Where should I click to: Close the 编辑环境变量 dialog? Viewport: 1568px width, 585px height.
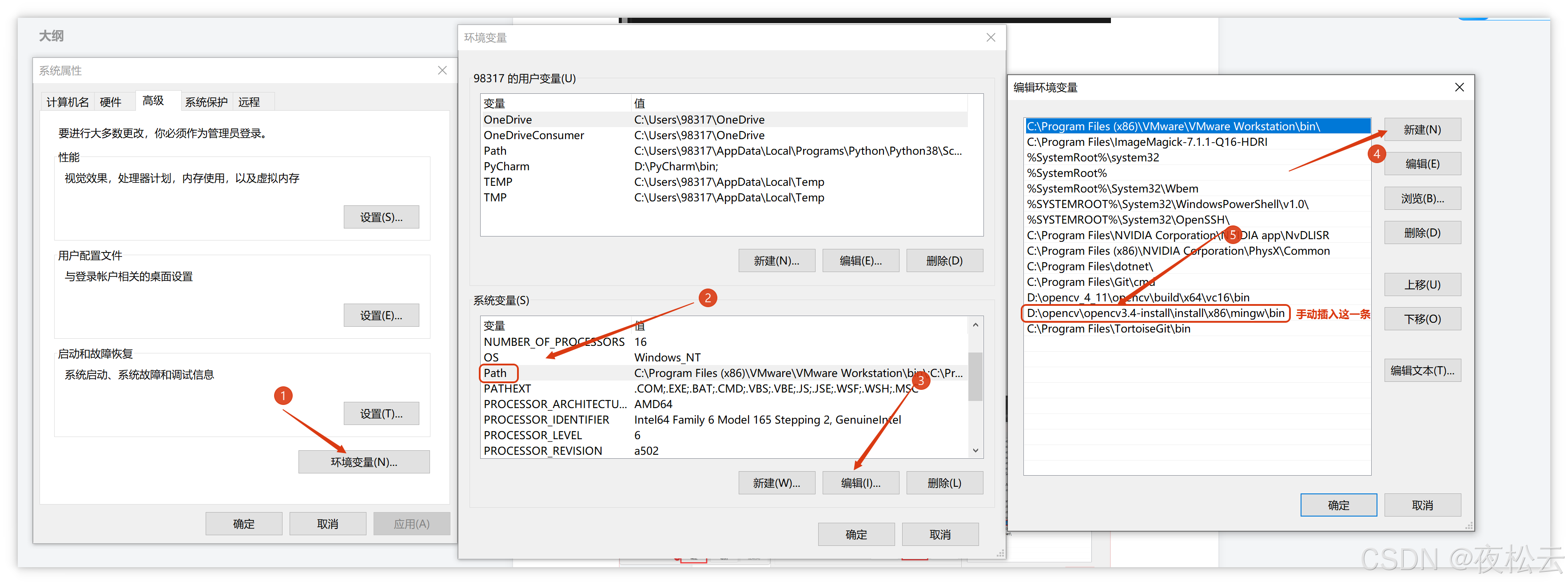coord(1459,88)
